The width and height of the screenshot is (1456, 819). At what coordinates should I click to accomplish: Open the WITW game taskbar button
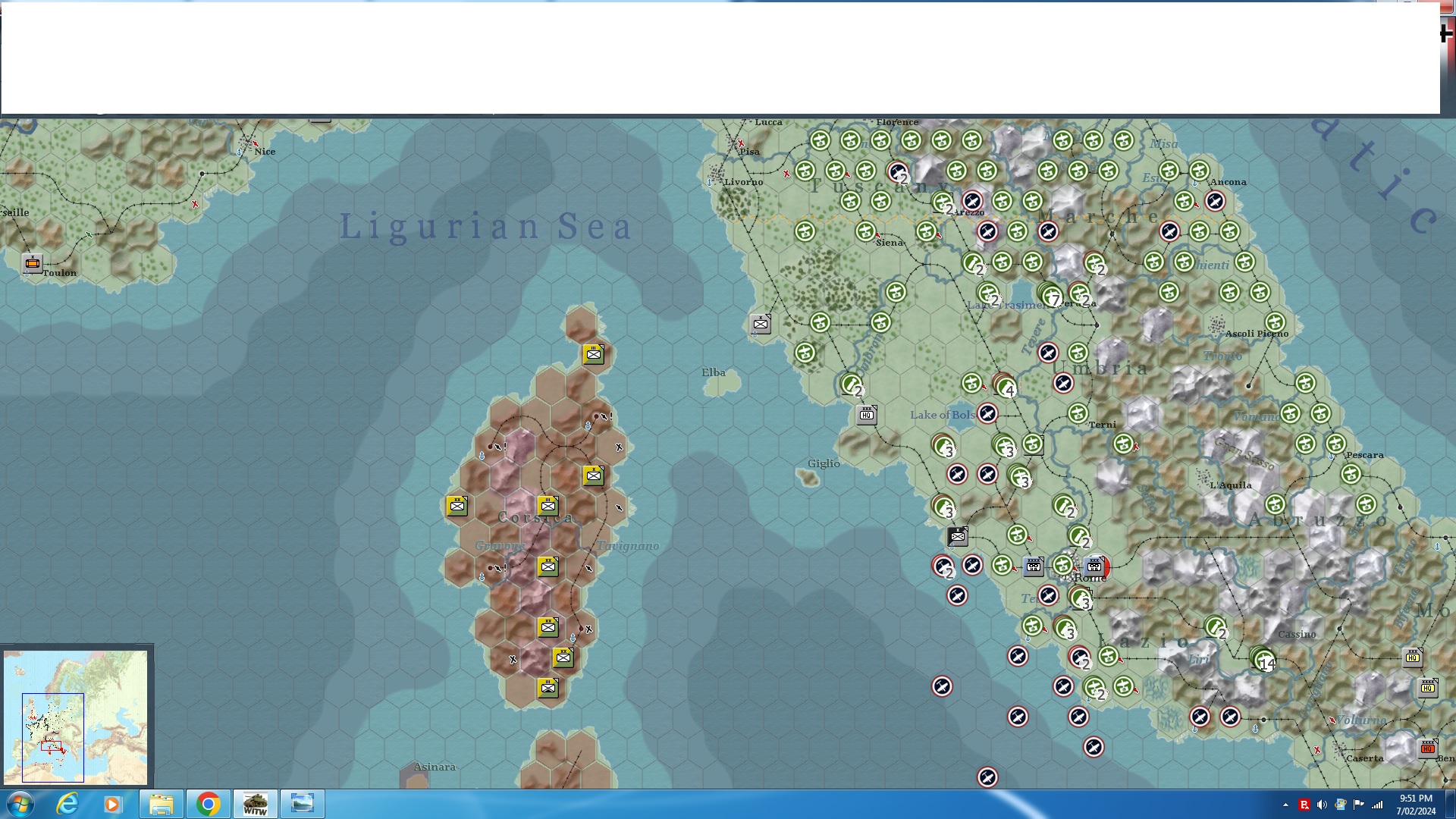[x=255, y=804]
